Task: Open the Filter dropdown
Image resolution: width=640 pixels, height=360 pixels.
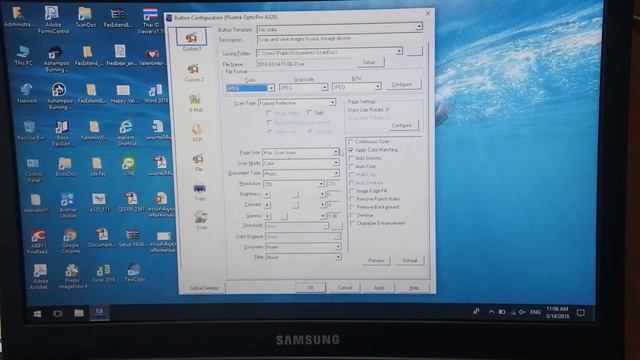Action: pos(338,258)
